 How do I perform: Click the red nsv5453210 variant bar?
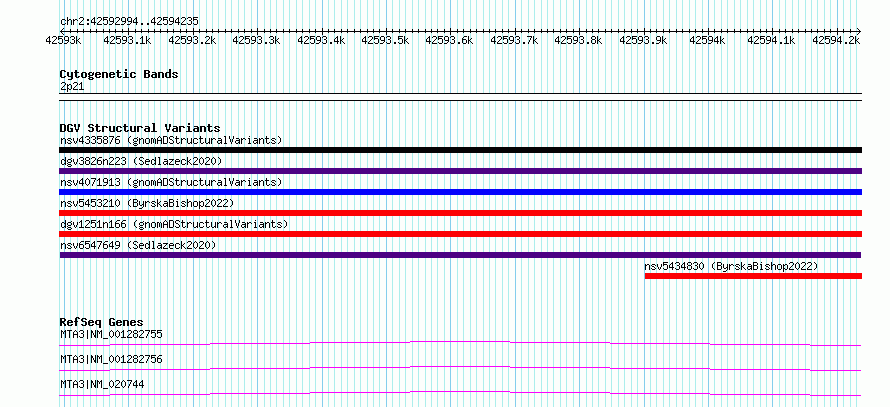461,213
